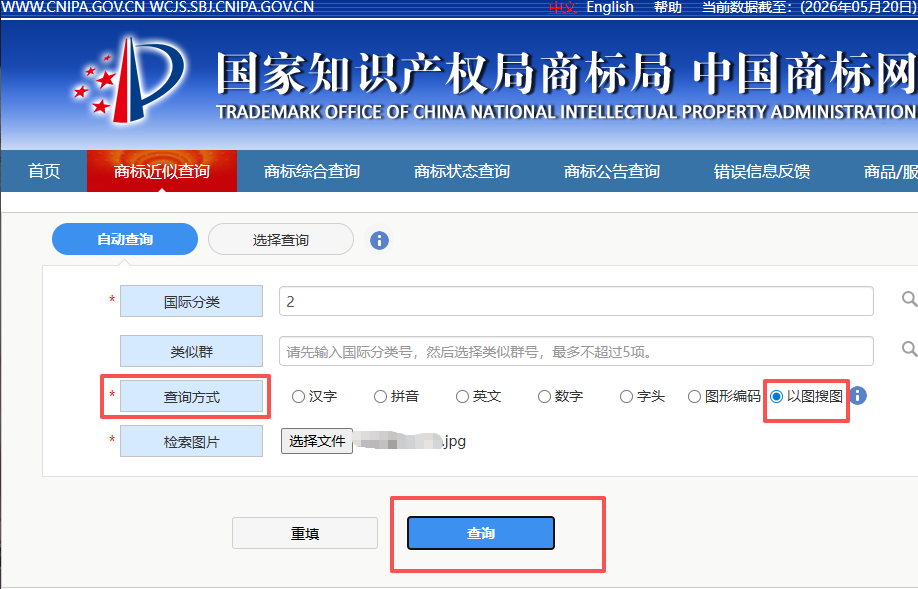This screenshot has height=589, width=918.
Task: Select the 以图搜图 radio option
Action: pos(776,397)
